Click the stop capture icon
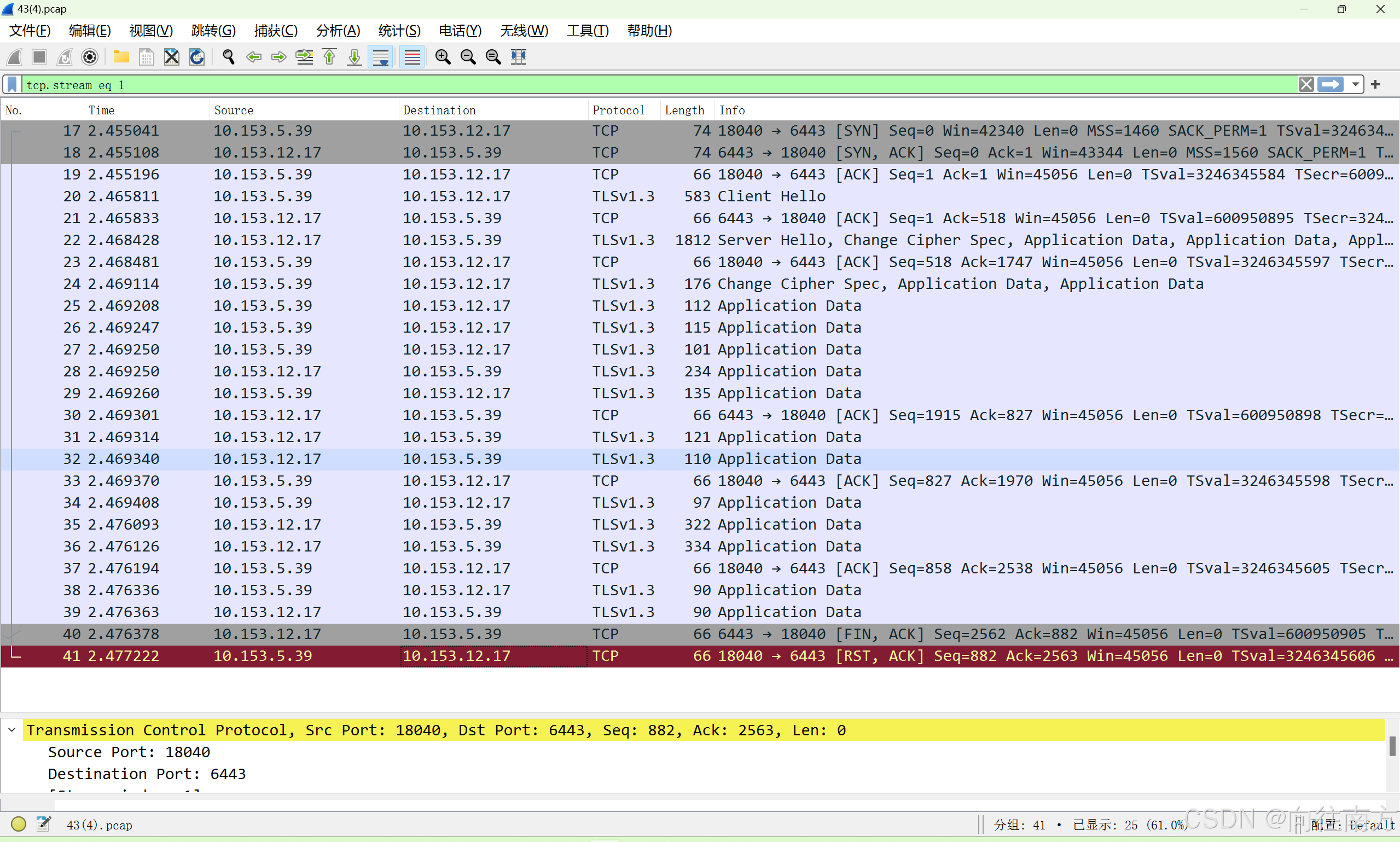The width and height of the screenshot is (1400, 842). [39, 57]
